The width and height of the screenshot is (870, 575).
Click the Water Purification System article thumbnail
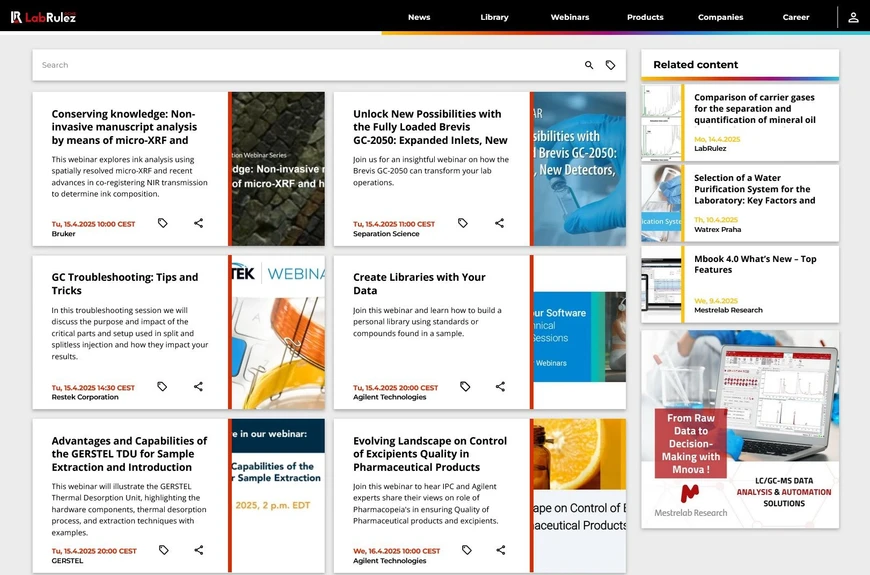tap(661, 203)
